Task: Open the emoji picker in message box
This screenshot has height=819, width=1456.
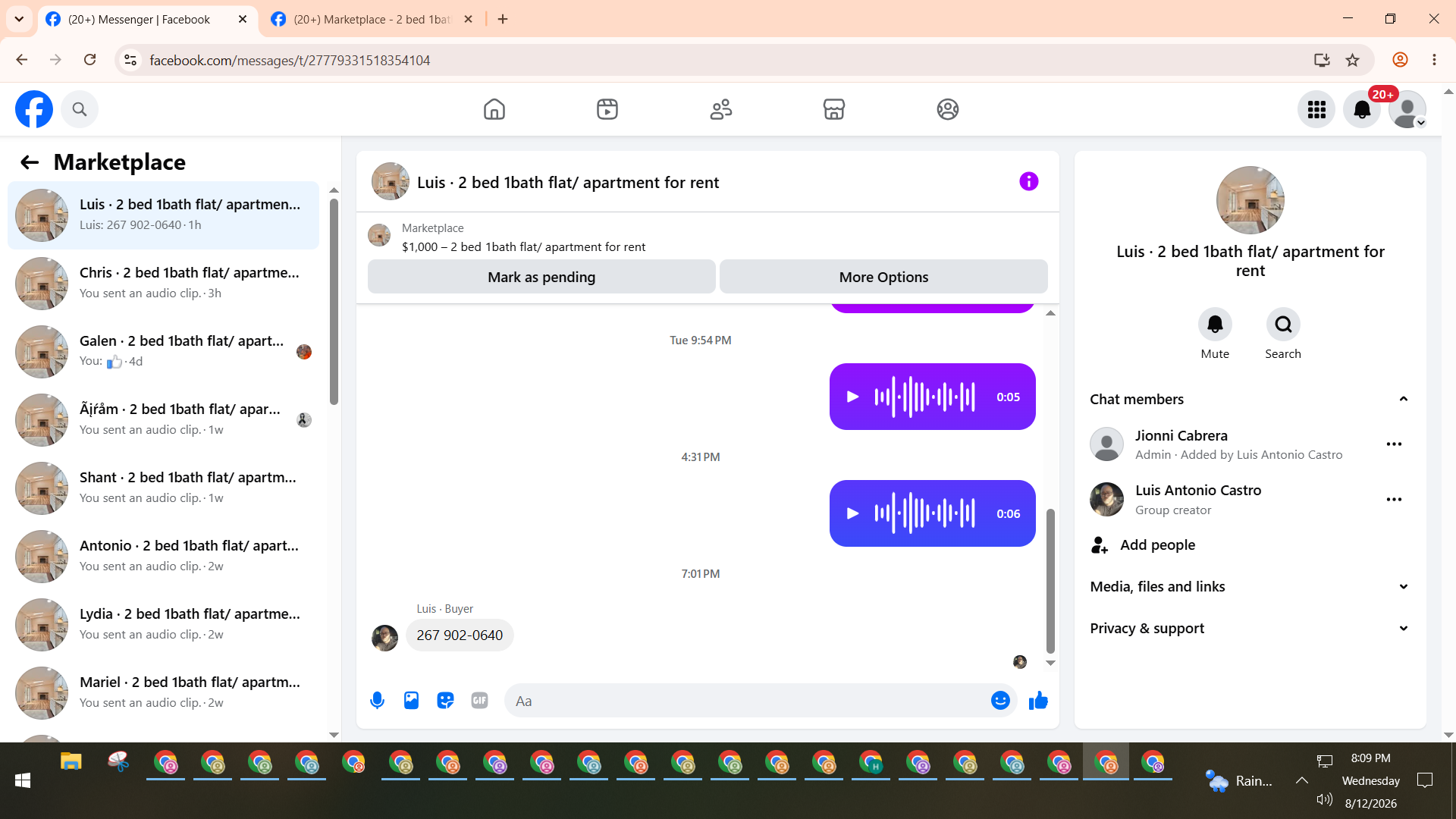Action: tap(1000, 701)
